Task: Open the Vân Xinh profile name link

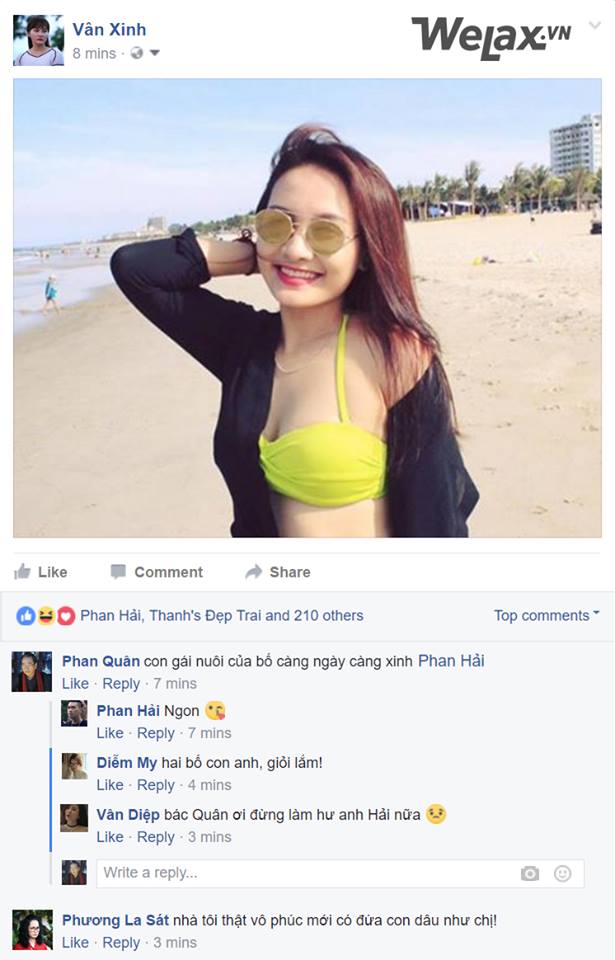Action: click(109, 30)
